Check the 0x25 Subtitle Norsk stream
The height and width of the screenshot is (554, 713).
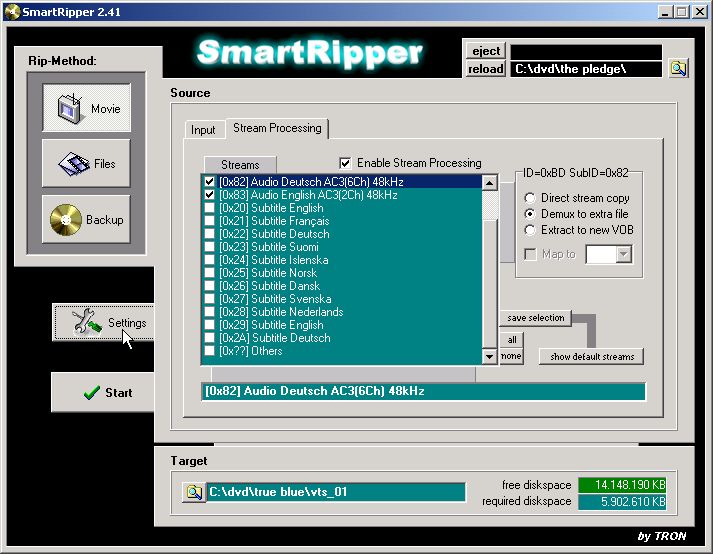tap(209, 272)
